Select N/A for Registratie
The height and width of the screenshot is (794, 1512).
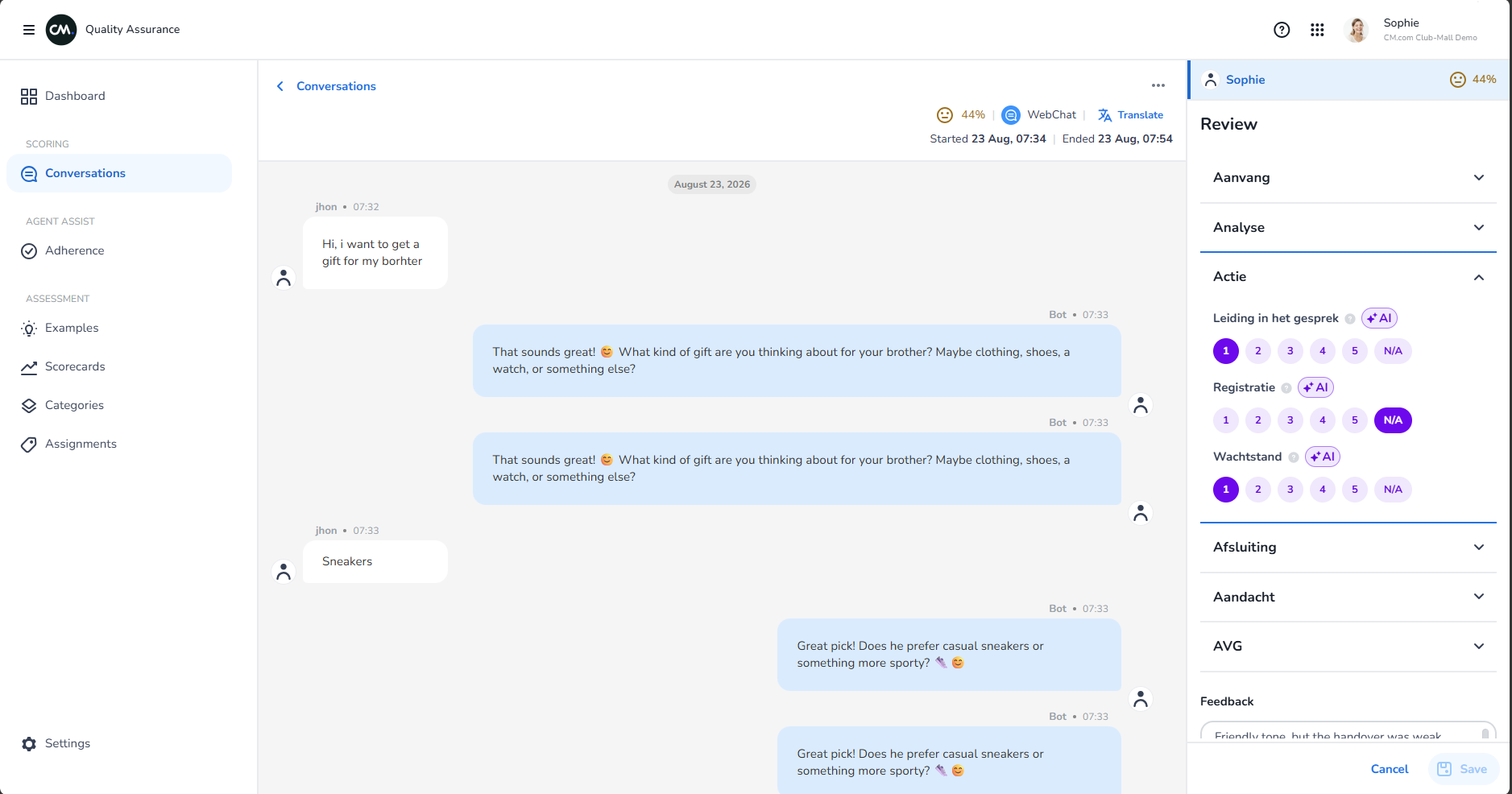pos(1393,420)
